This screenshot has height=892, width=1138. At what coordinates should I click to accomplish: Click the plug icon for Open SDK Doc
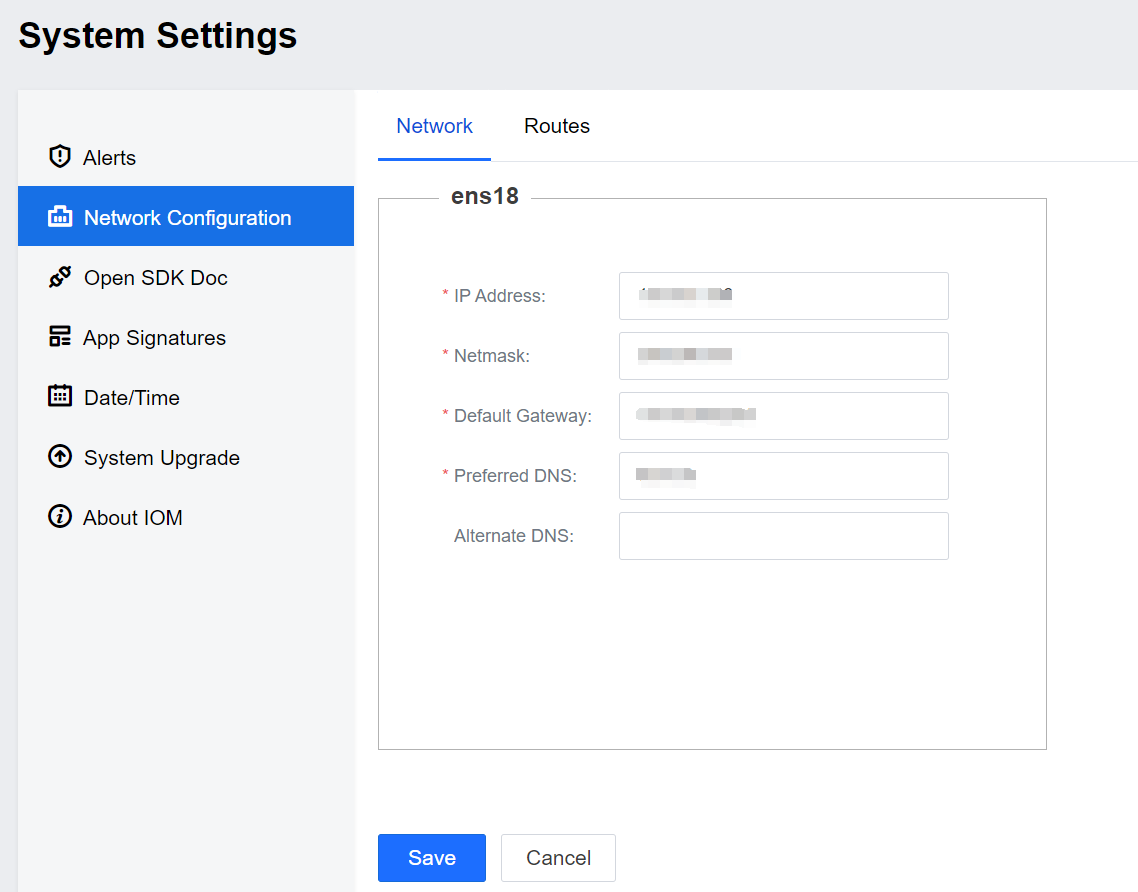coord(60,277)
